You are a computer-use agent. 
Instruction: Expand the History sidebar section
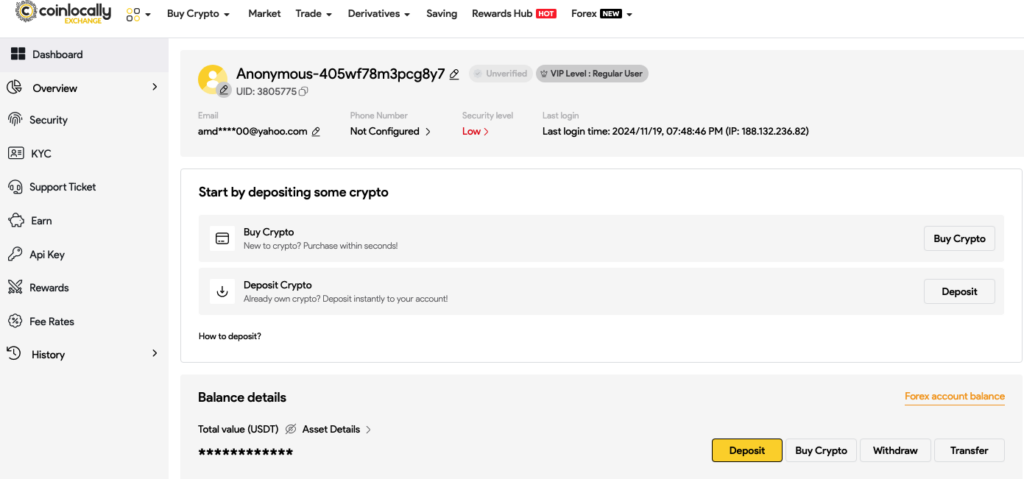(155, 354)
